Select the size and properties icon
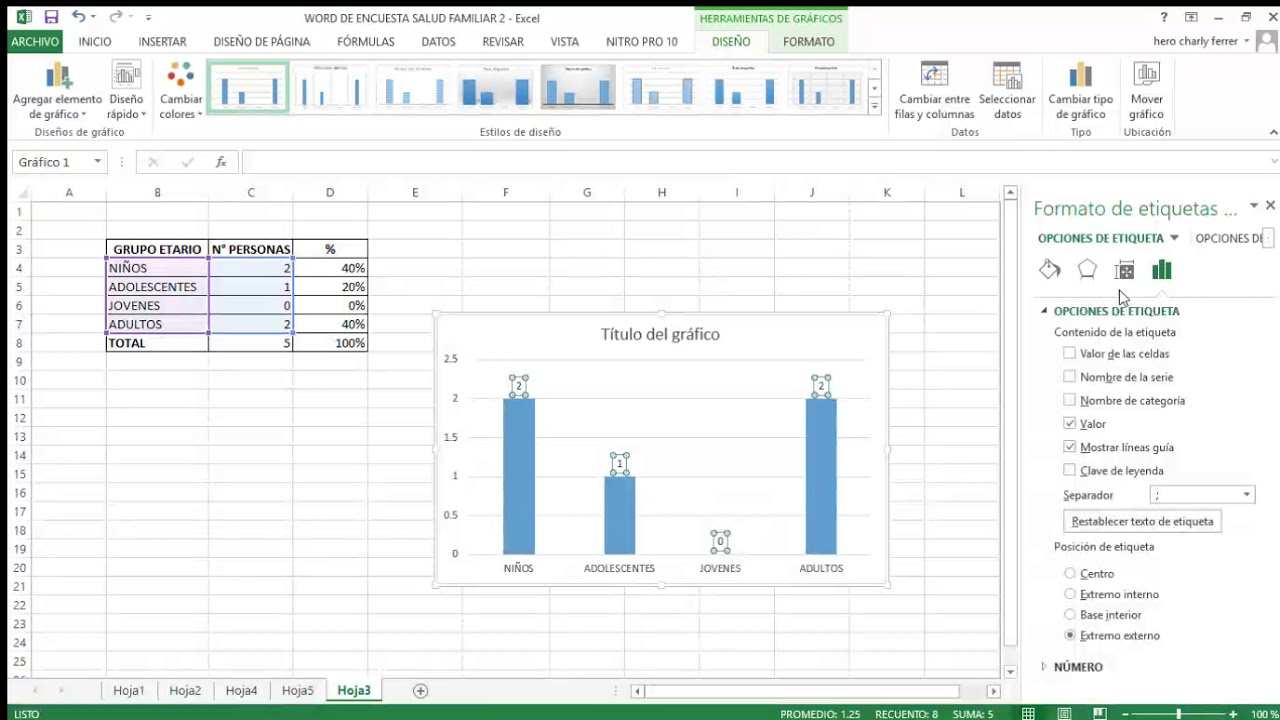The image size is (1280, 720). click(1124, 270)
